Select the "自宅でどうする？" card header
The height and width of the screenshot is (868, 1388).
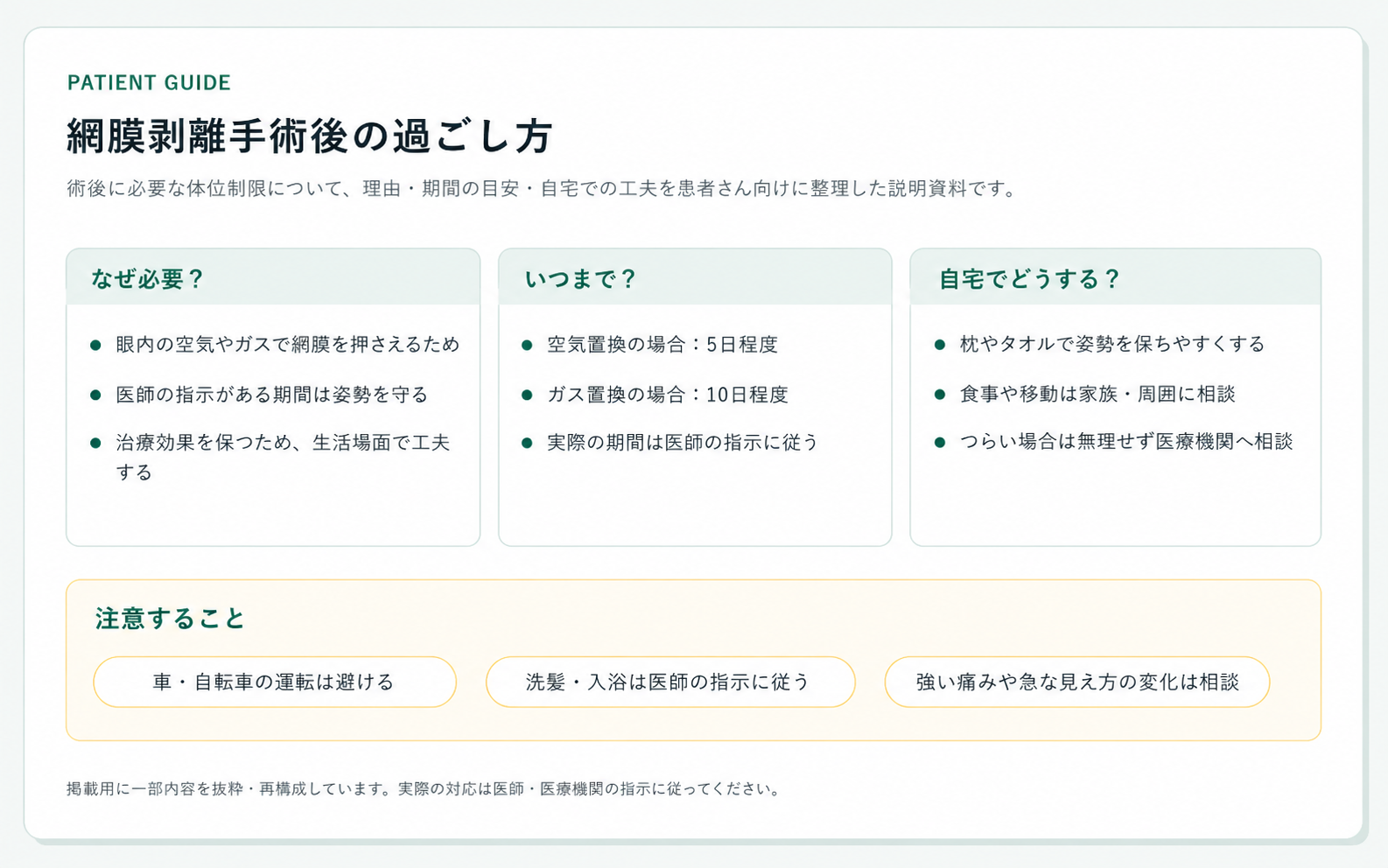[1115, 278]
